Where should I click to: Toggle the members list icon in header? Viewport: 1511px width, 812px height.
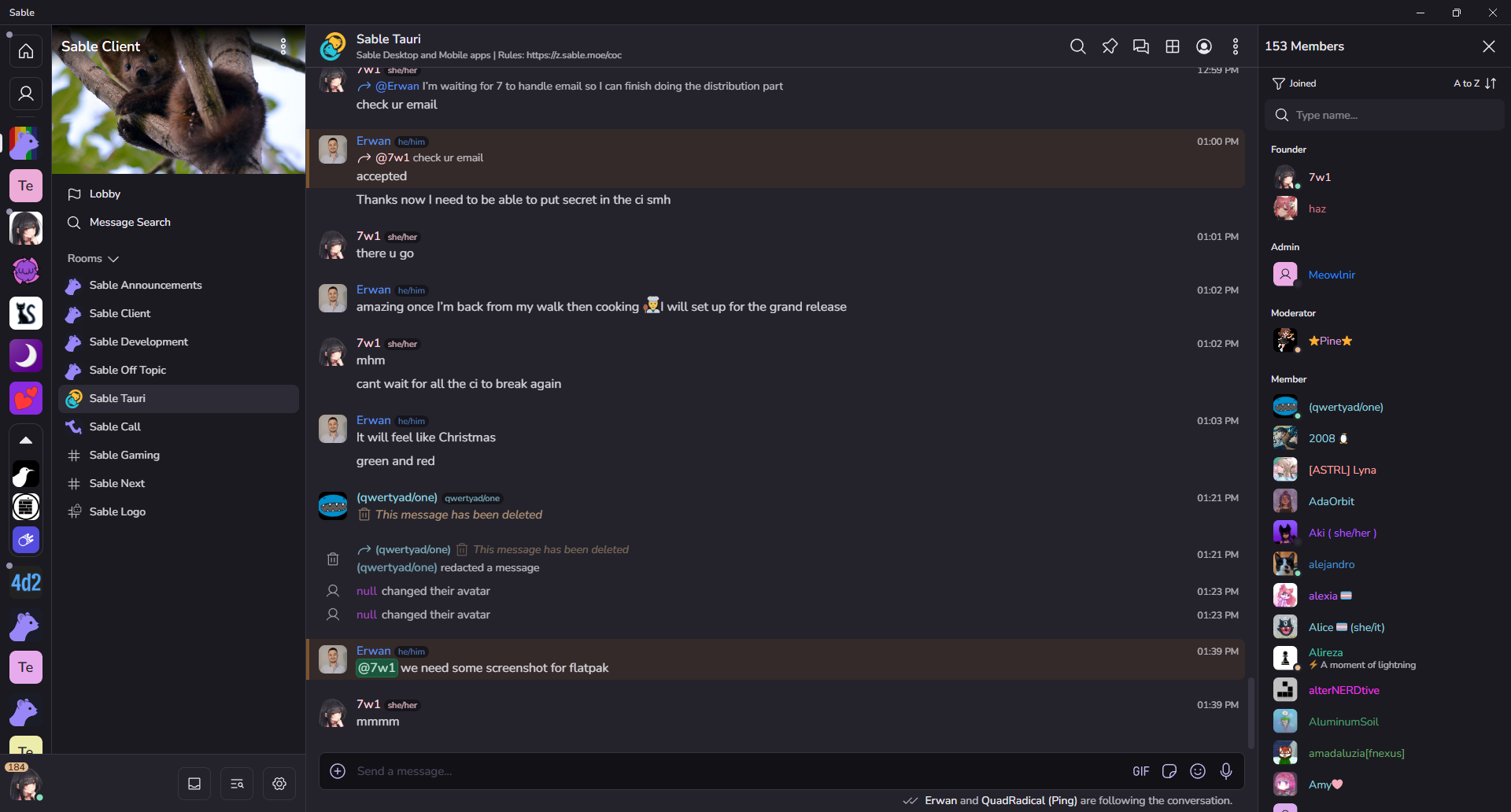pos(1204,46)
